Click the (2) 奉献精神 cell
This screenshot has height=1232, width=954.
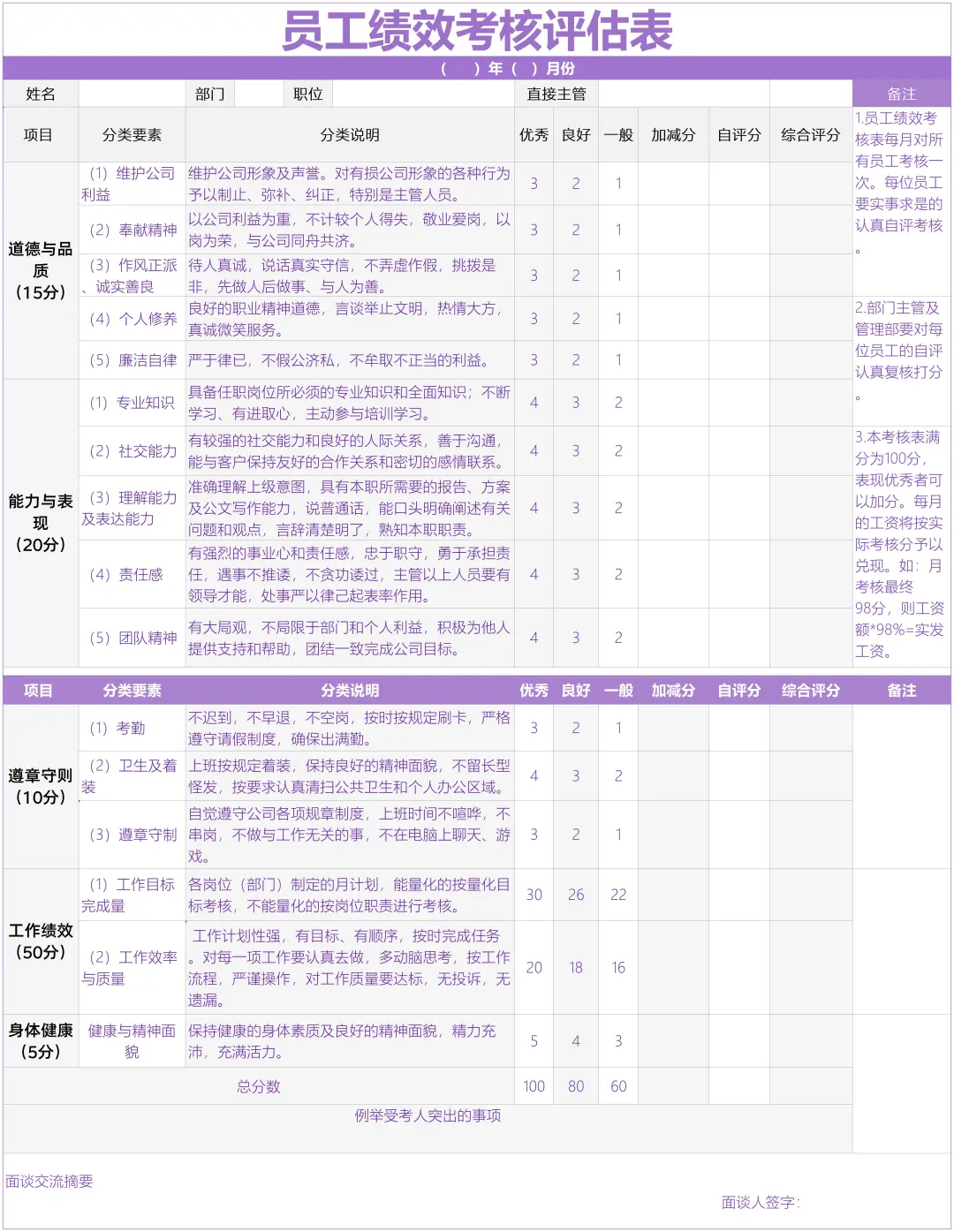coord(132,230)
